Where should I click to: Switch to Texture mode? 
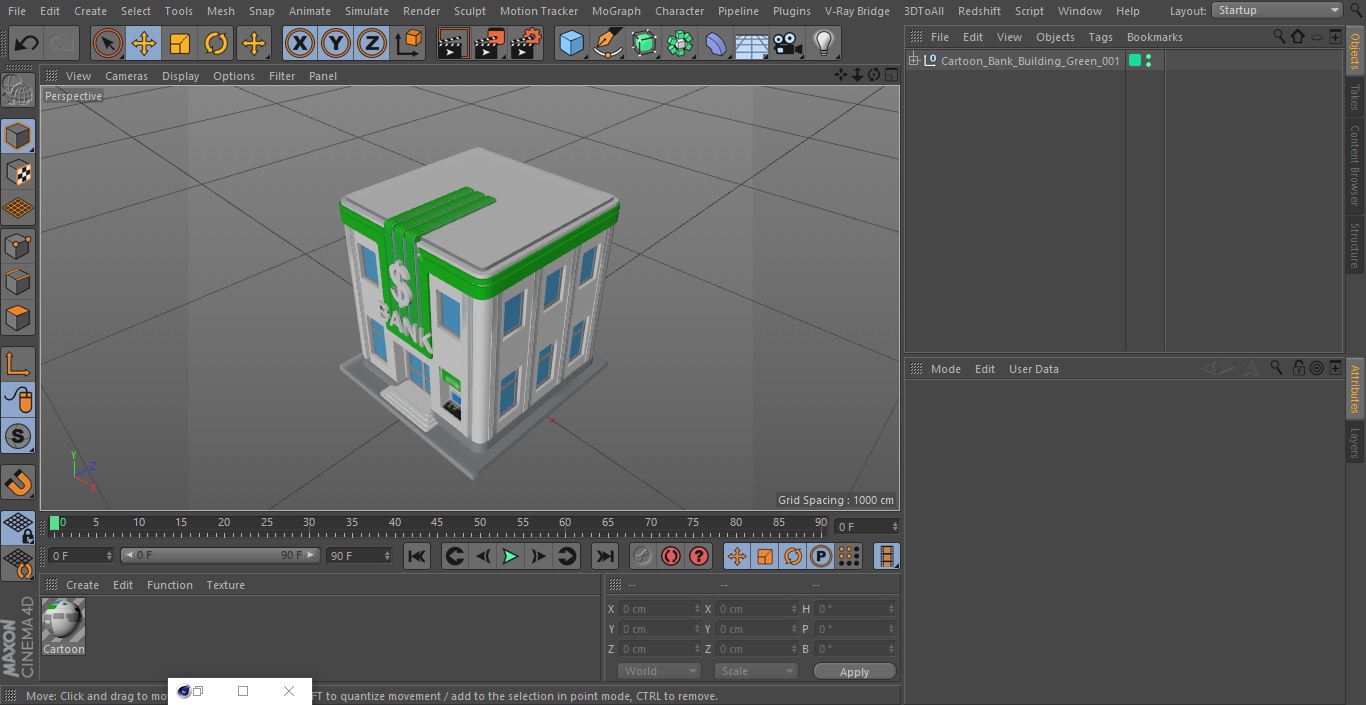coord(18,172)
